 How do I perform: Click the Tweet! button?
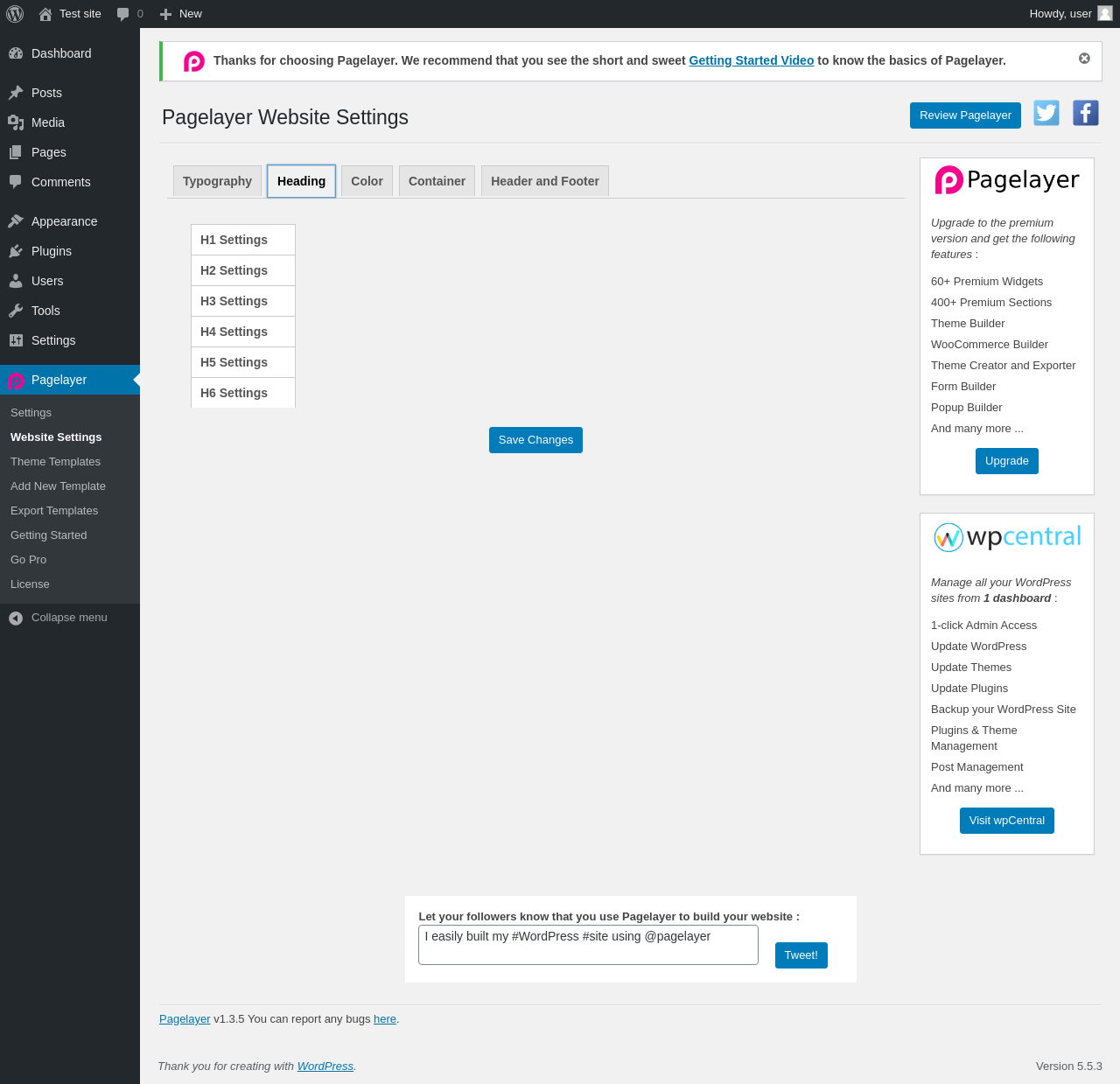click(x=801, y=955)
